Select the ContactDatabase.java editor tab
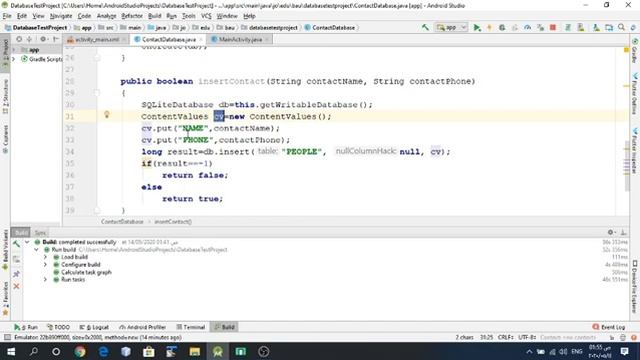The image size is (640, 360). point(169,40)
